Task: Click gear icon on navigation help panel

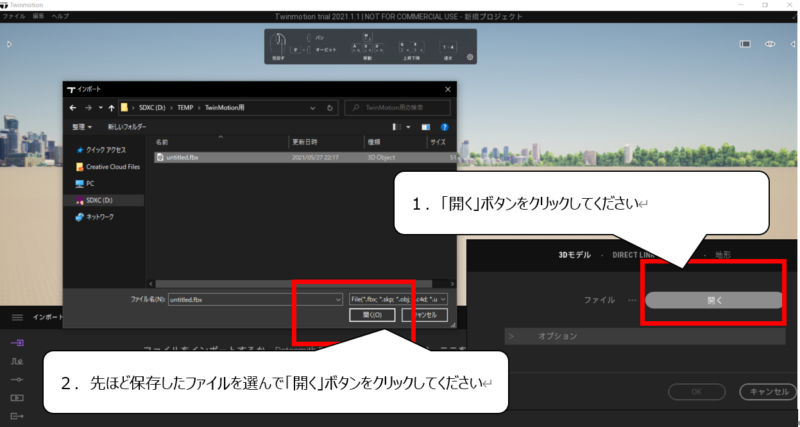Action: (470, 58)
